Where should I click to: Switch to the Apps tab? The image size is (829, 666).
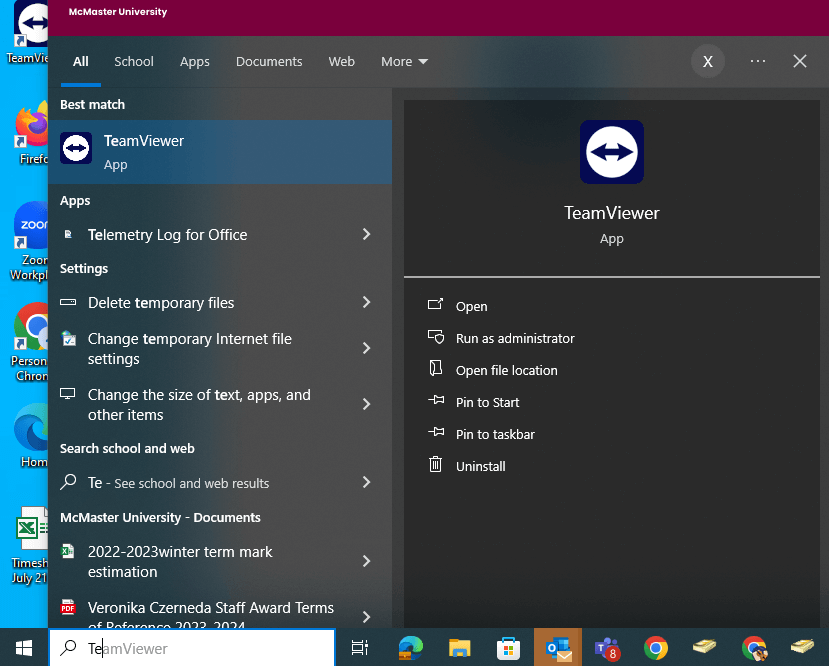click(x=195, y=62)
